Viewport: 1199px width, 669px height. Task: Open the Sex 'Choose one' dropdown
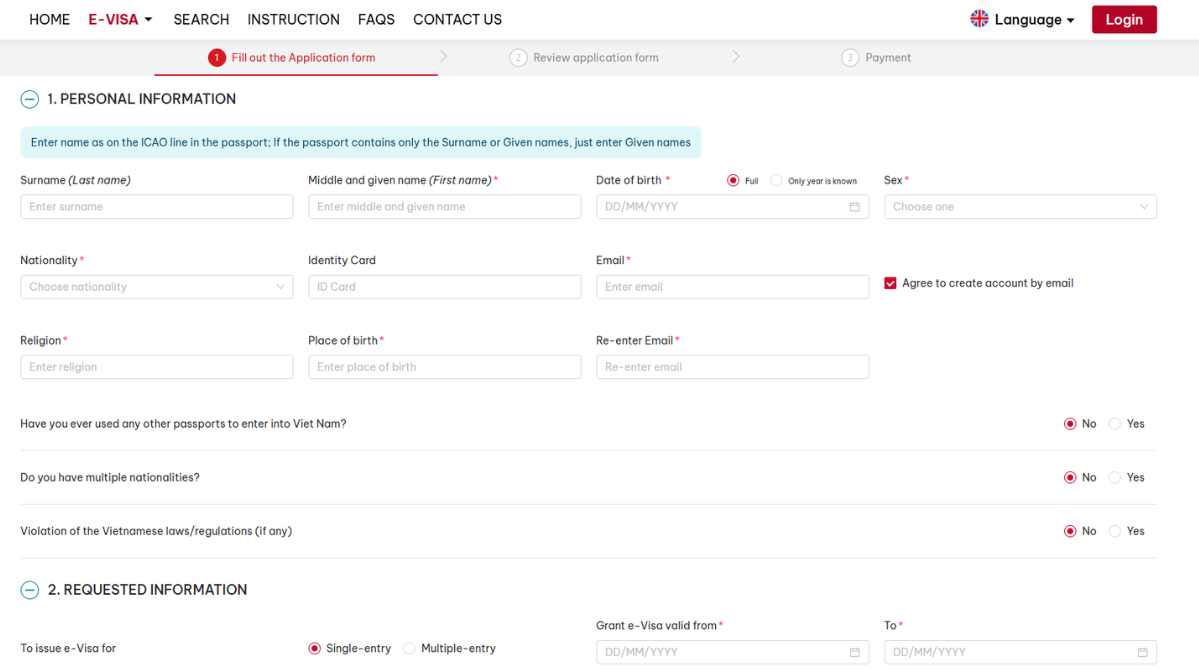pos(1020,206)
